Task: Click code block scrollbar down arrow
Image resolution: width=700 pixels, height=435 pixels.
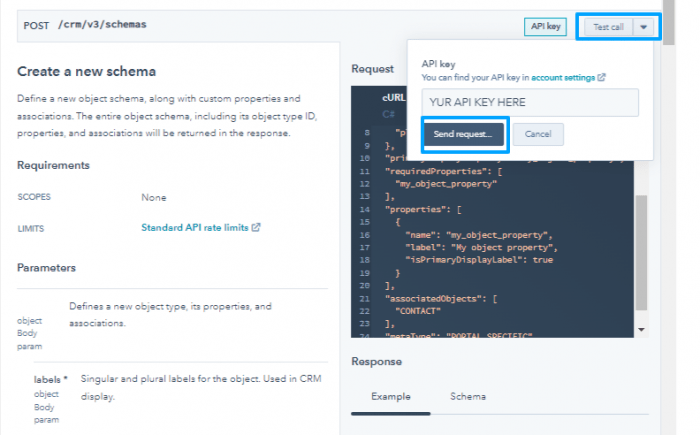Action: [642, 330]
